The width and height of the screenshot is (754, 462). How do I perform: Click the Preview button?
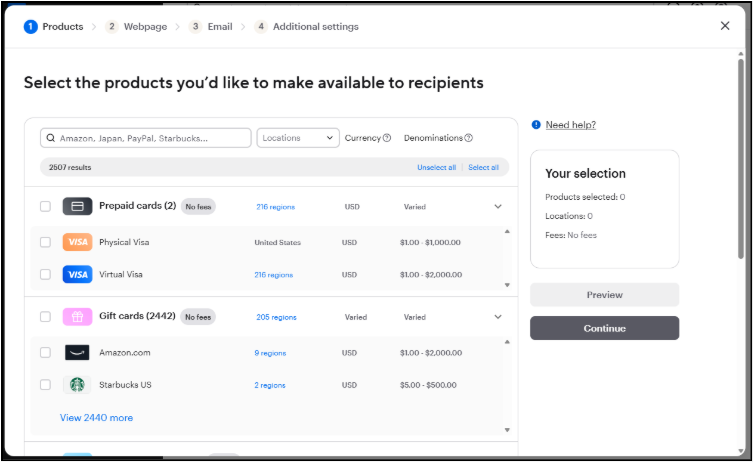(x=604, y=295)
